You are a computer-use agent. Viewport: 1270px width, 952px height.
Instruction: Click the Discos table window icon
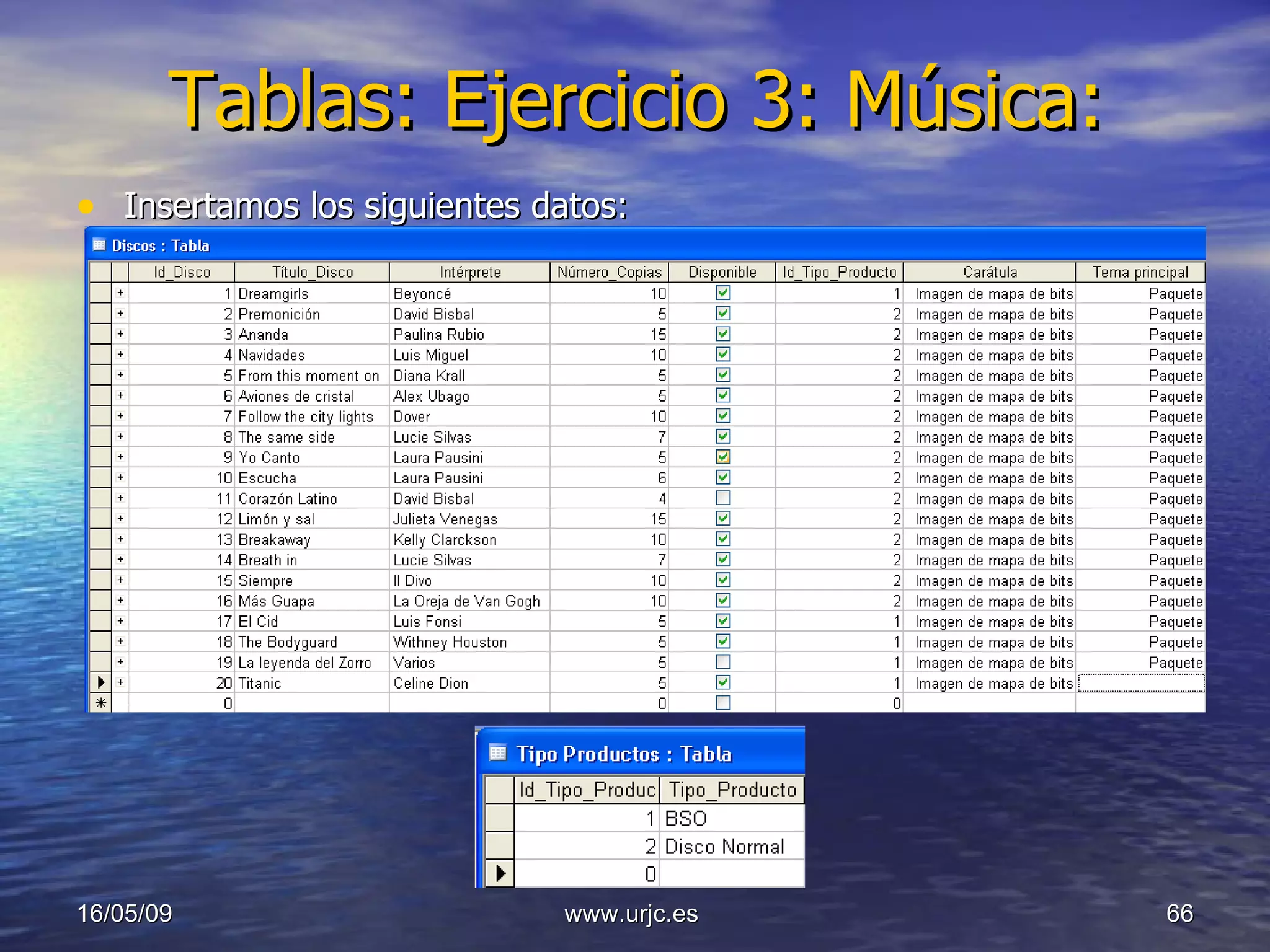(99, 245)
